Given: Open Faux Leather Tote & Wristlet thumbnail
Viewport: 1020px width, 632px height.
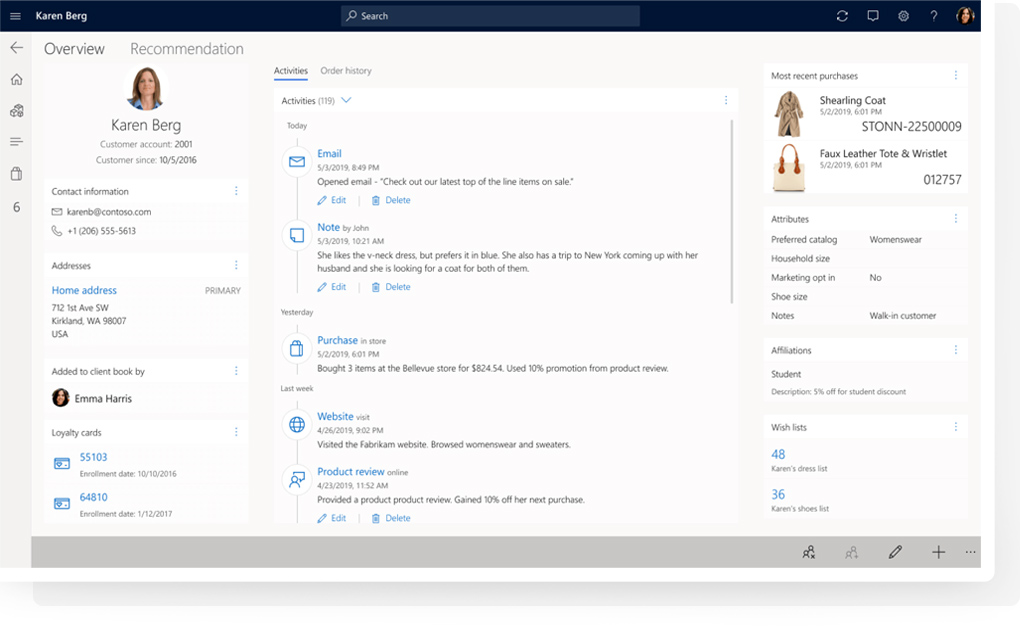Looking at the screenshot, I should 788,168.
